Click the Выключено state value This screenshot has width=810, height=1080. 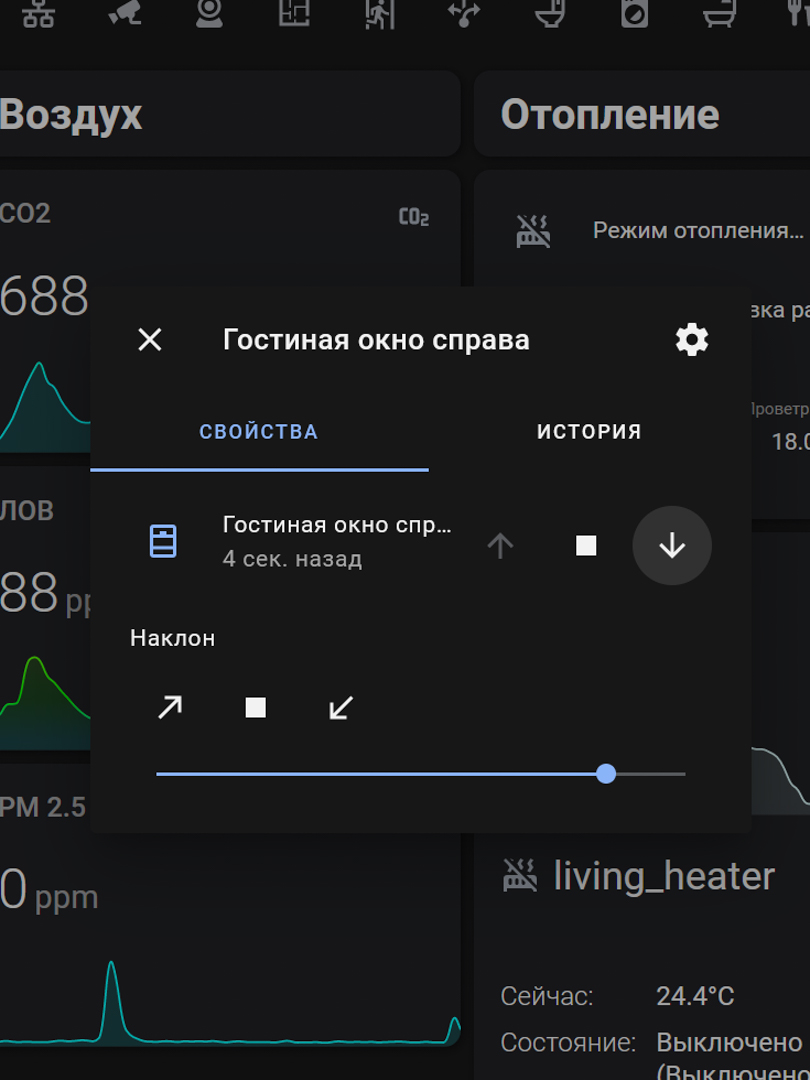click(x=729, y=1043)
